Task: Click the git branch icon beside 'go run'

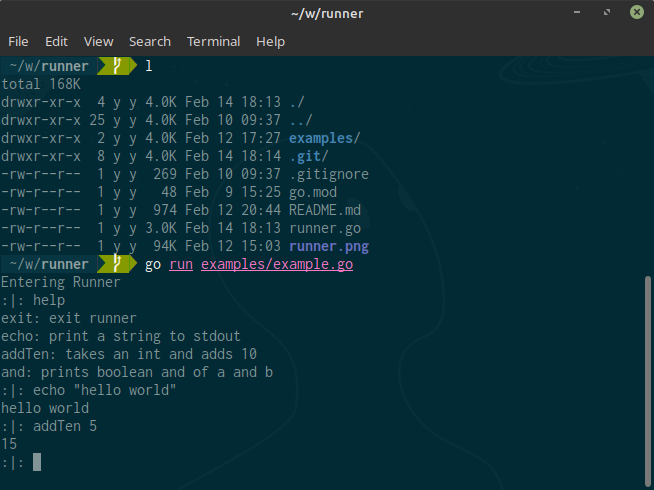Action: (x=117, y=264)
